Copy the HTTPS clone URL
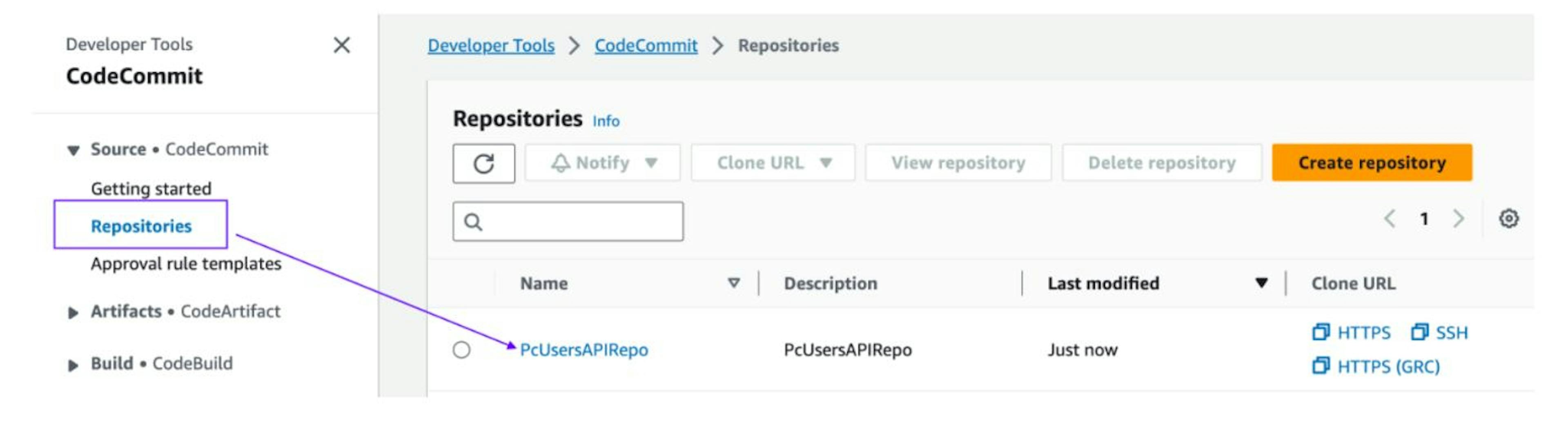The height and width of the screenshot is (448, 1568). (x=1351, y=332)
